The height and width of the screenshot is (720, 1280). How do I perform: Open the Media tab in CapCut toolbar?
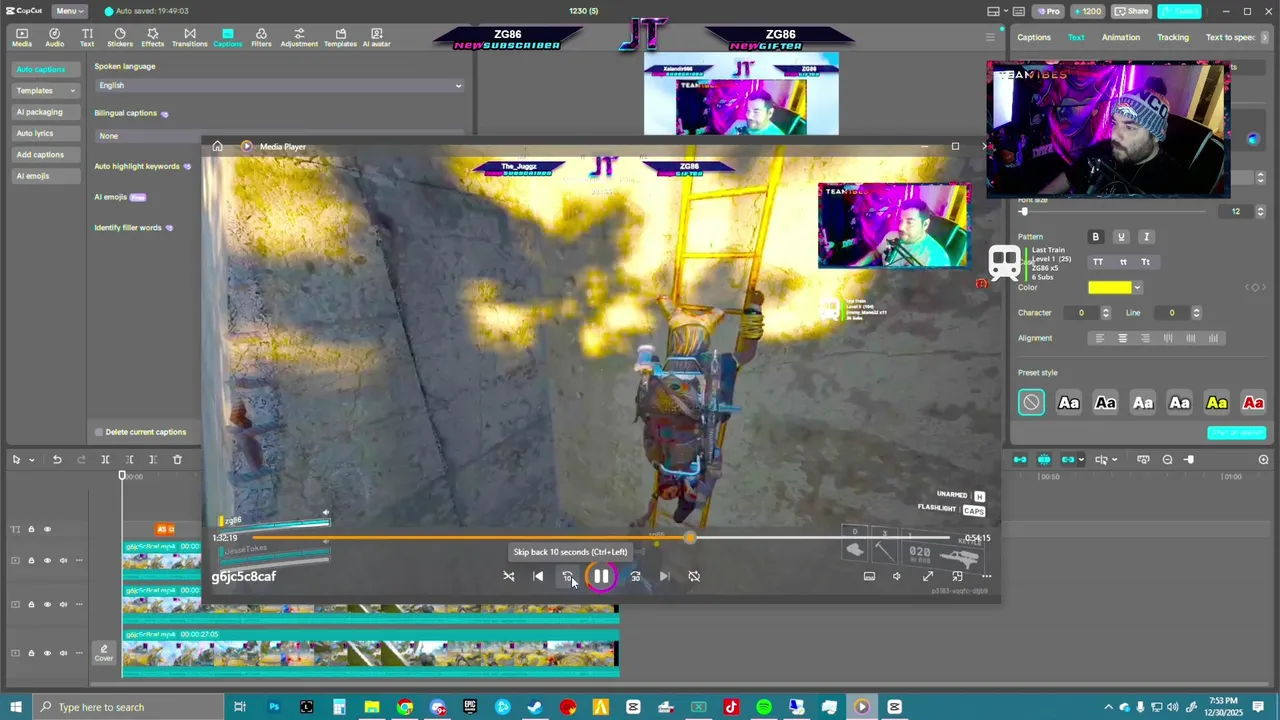(21, 38)
